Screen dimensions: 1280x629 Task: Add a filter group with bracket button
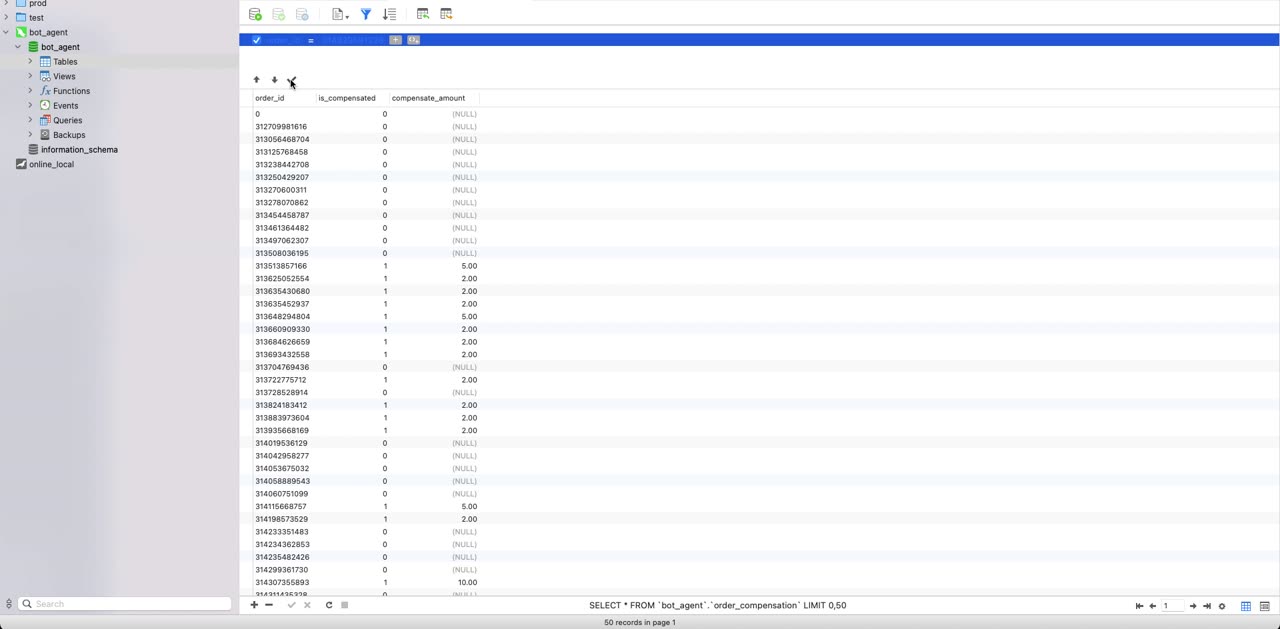413,40
